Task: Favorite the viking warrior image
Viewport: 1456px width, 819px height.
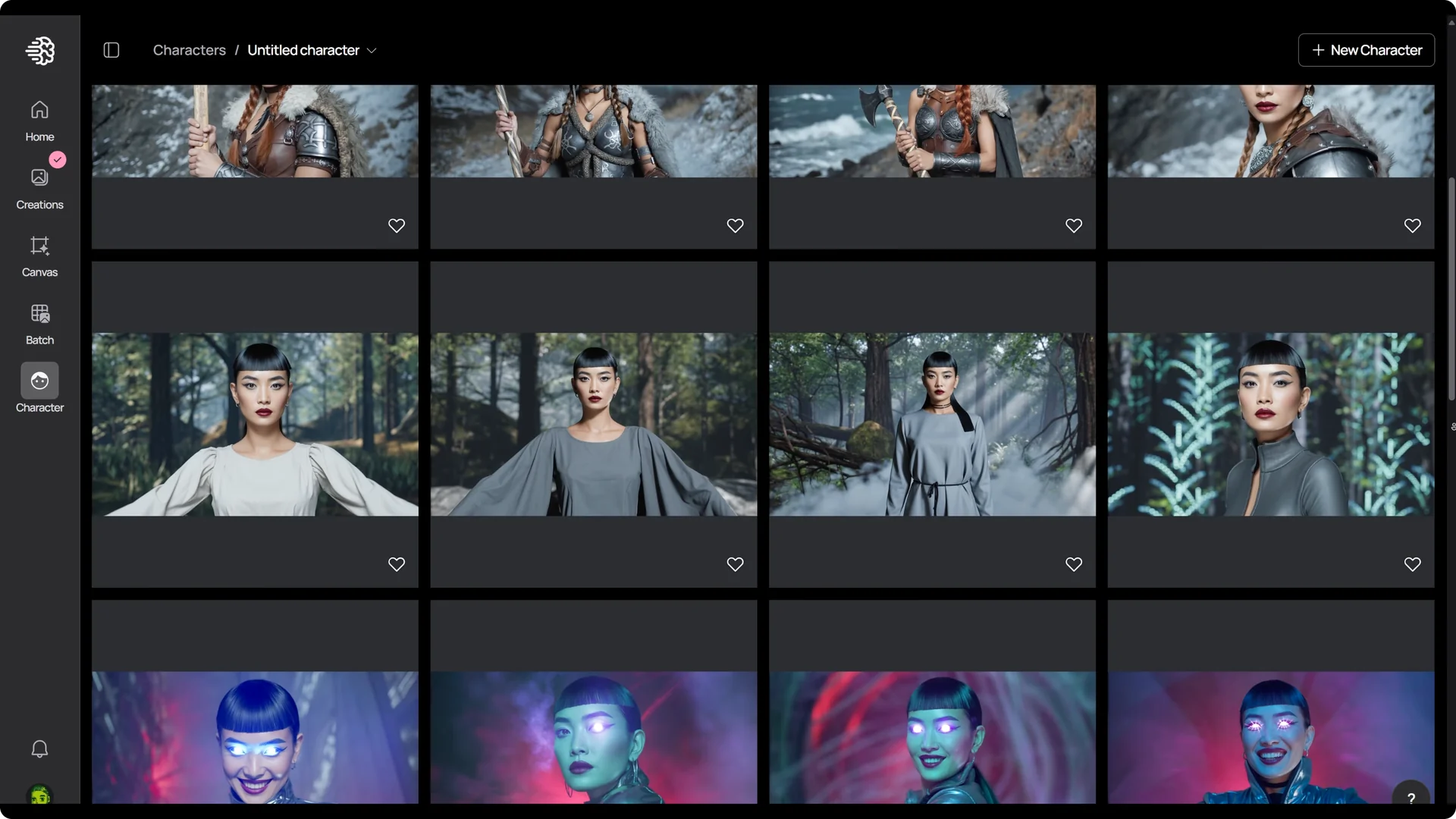Action: point(397,225)
